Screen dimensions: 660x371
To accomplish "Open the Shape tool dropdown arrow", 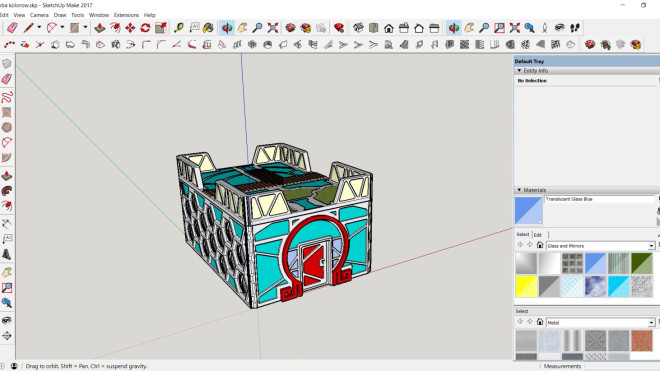I will [85, 27].
